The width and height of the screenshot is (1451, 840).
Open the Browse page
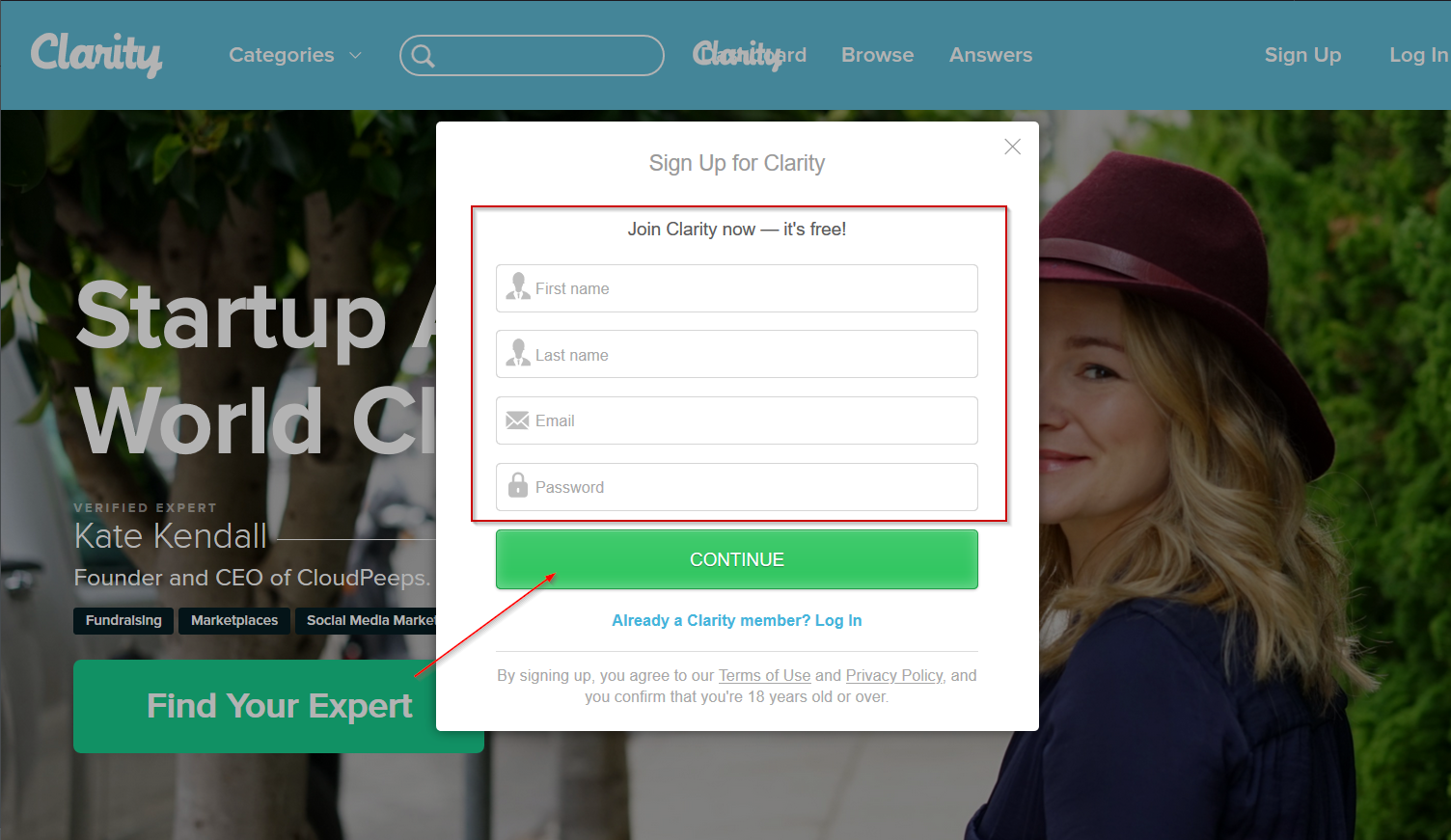tap(877, 55)
